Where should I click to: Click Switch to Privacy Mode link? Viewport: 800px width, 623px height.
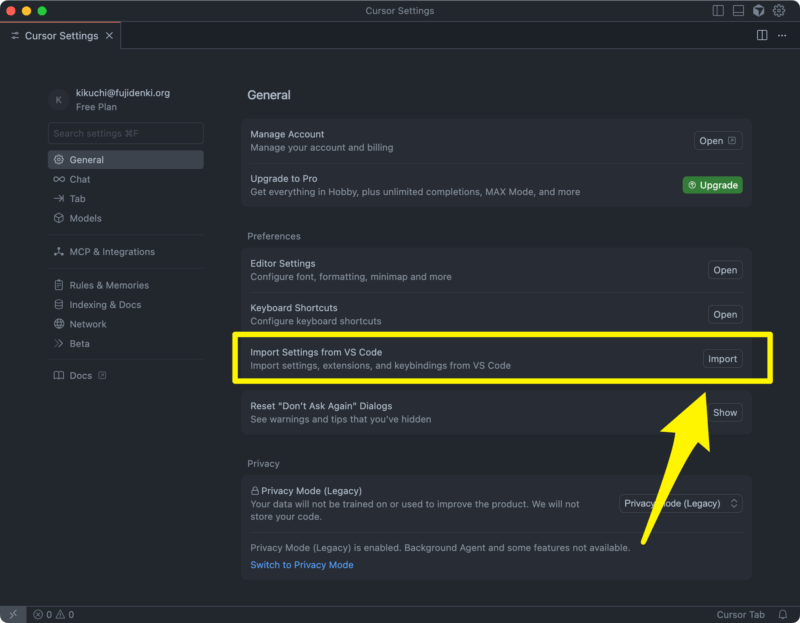[302, 565]
